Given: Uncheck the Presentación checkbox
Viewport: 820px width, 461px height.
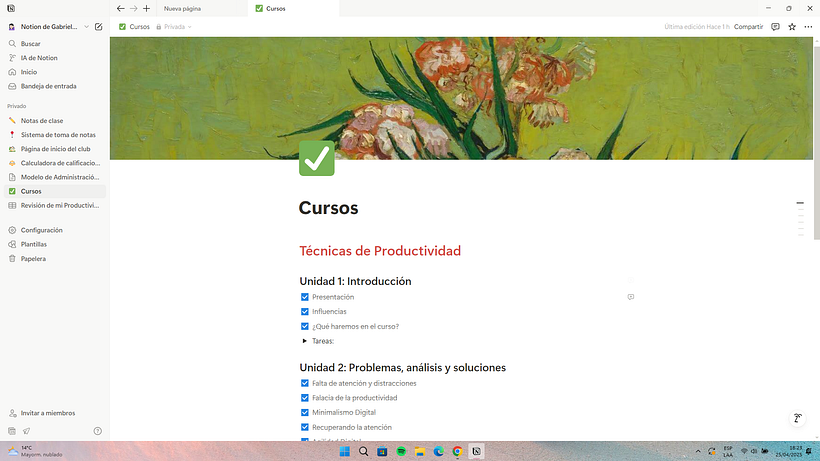Looking at the screenshot, I should [305, 297].
